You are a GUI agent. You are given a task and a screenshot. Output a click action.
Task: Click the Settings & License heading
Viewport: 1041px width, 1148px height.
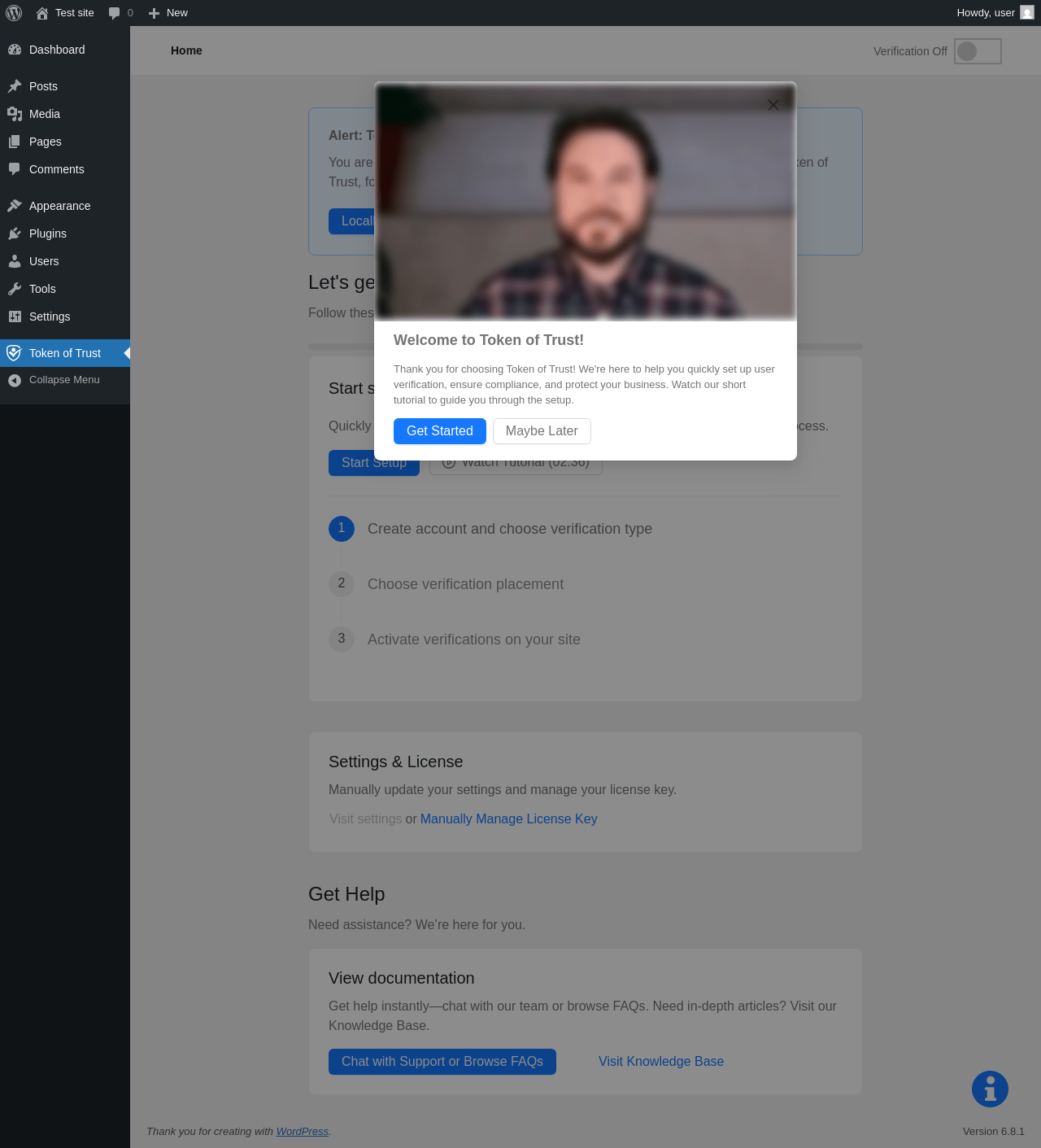pyautogui.click(x=396, y=762)
